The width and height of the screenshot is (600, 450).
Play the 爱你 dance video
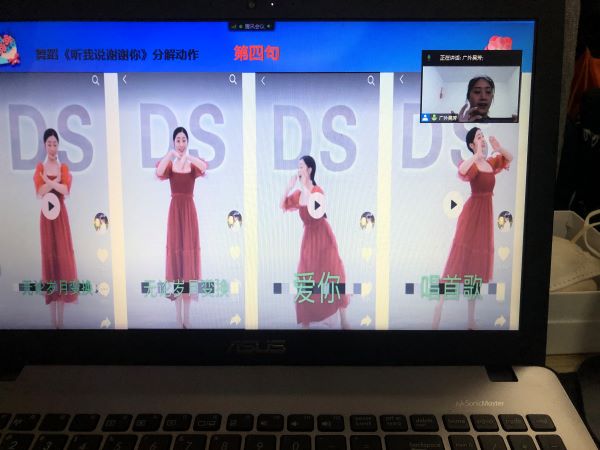tap(317, 205)
